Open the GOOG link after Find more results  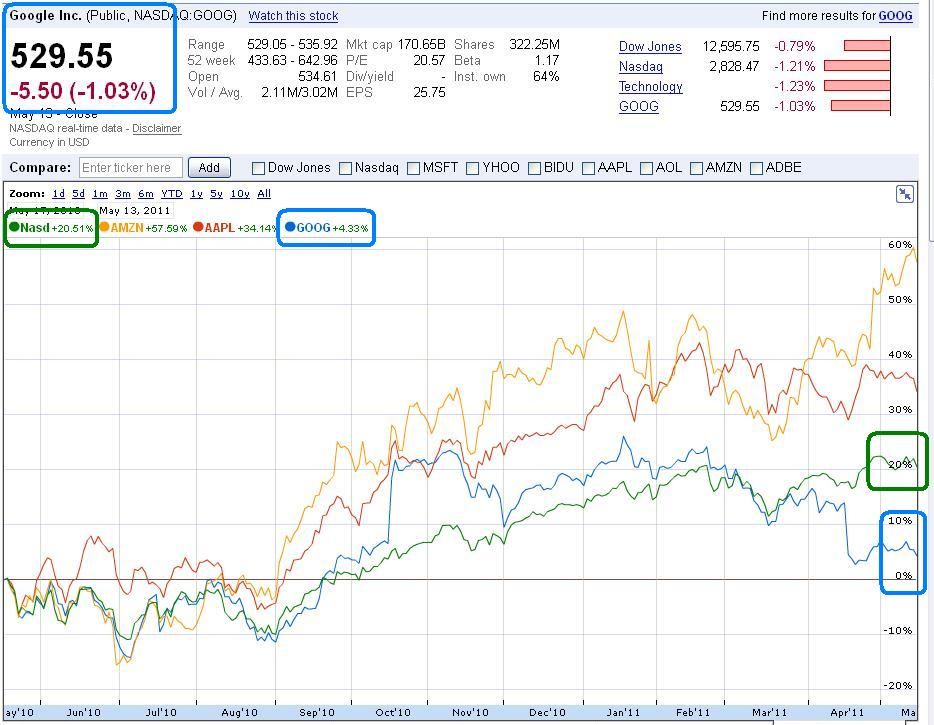[x=895, y=16]
